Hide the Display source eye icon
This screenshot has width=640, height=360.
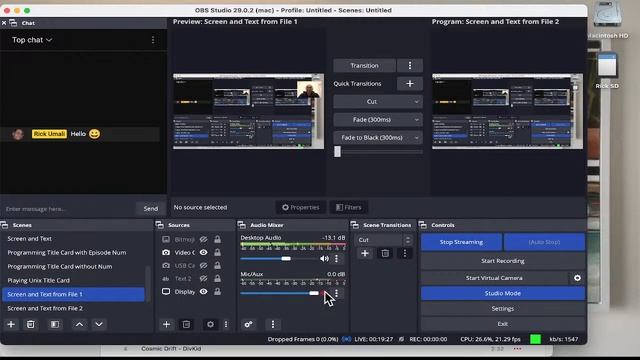[x=203, y=292]
